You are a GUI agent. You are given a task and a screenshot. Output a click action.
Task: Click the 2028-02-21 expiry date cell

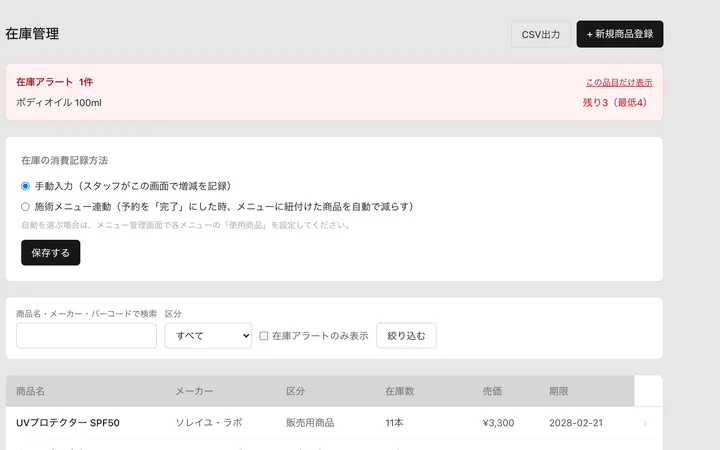[x=576, y=423]
